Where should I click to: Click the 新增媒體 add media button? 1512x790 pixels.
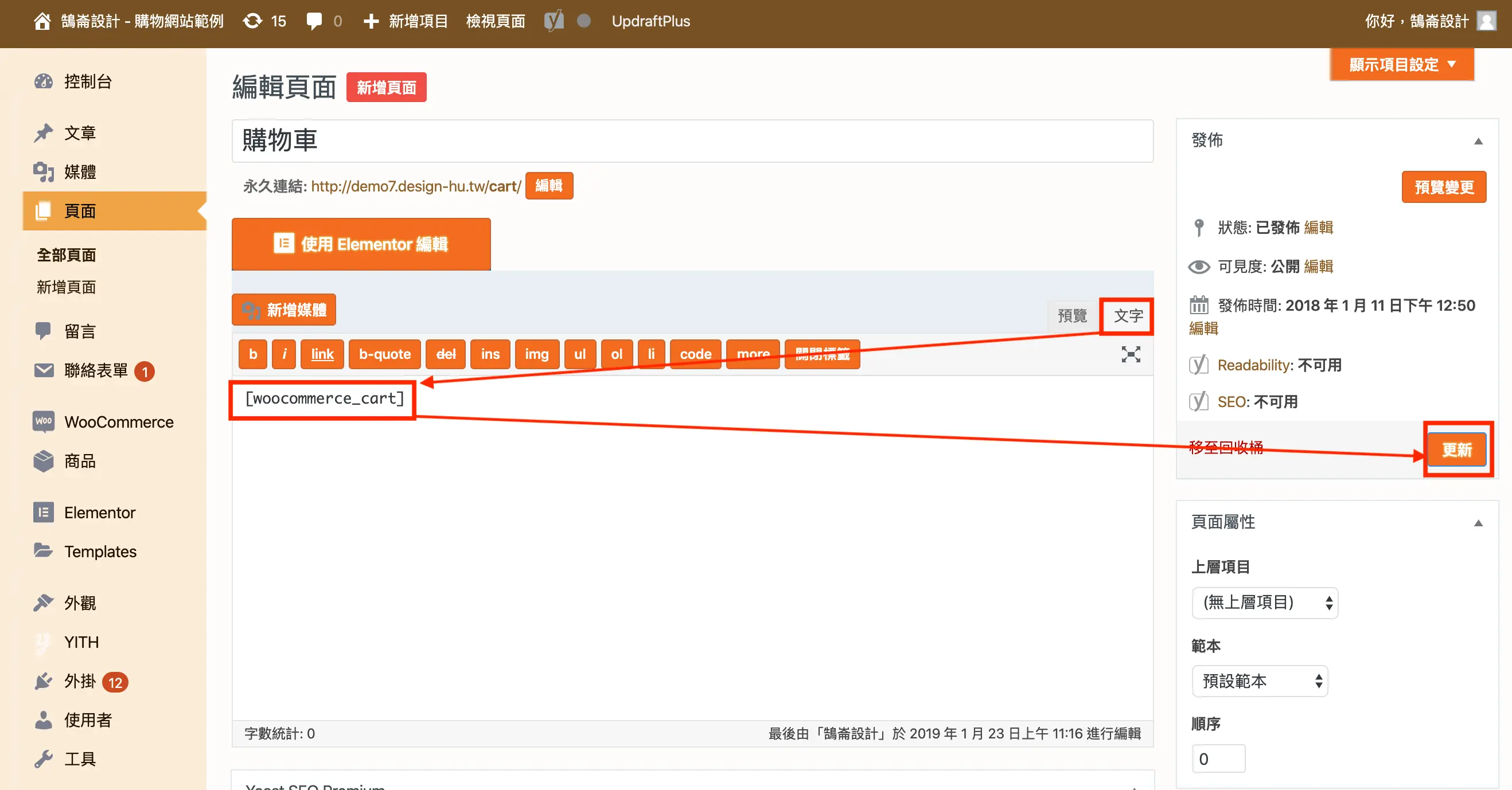click(x=284, y=310)
